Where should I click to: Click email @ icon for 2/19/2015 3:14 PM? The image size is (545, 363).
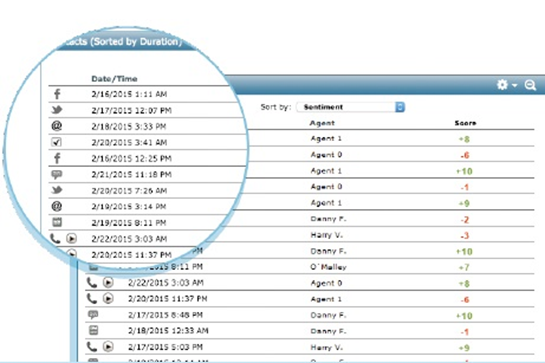pos(57,206)
